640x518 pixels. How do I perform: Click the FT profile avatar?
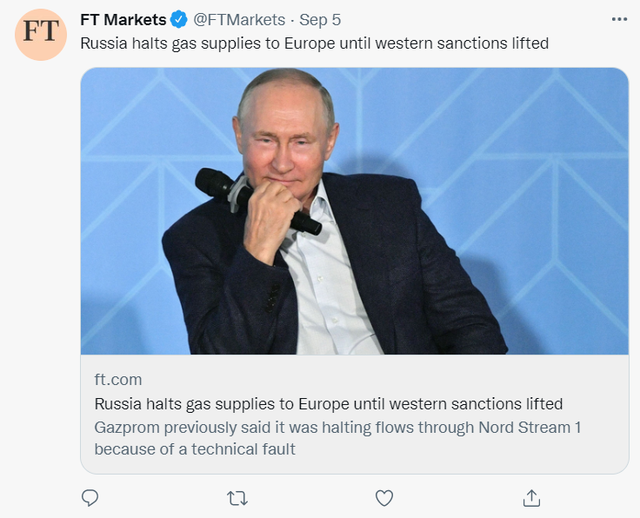click(41, 32)
